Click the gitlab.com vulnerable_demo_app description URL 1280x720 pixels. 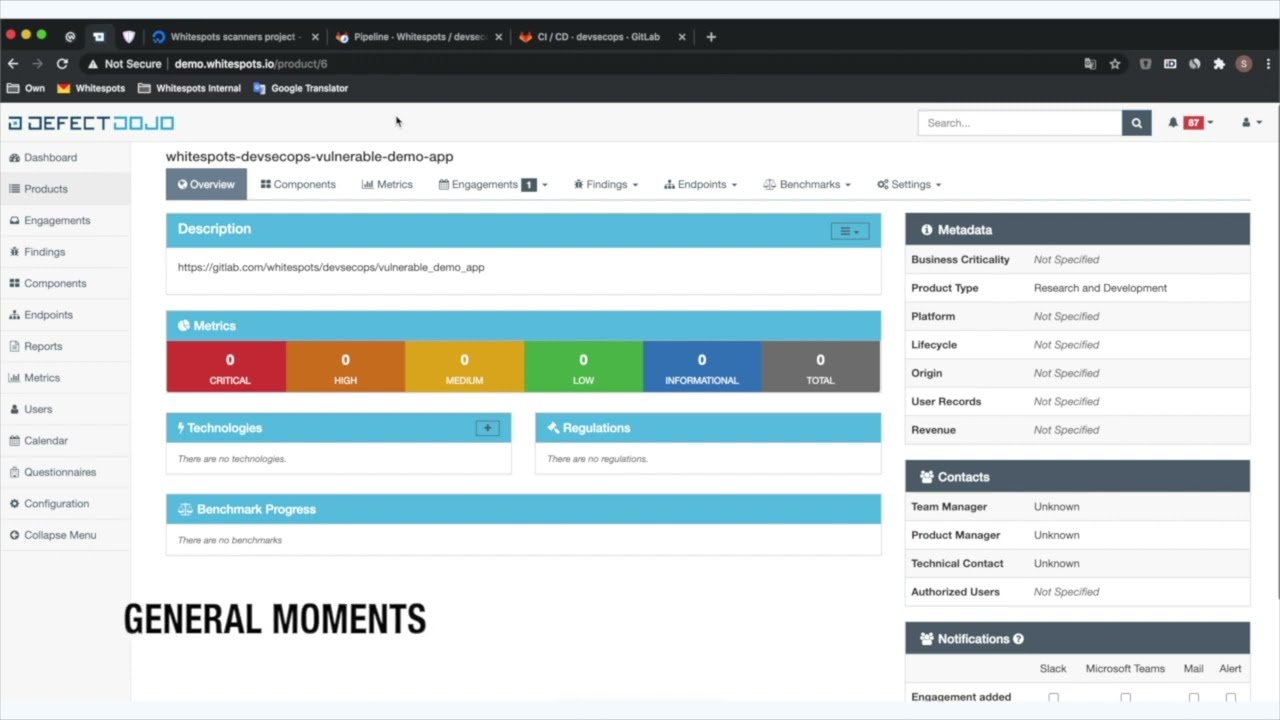click(x=331, y=268)
